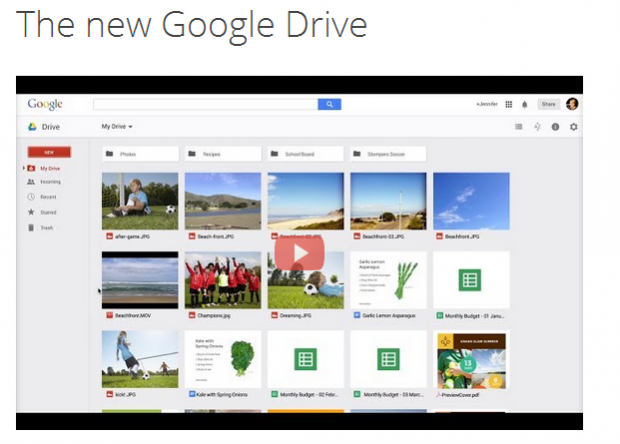Click the Google logo
Viewport: 620px width, 444px height.
point(45,104)
